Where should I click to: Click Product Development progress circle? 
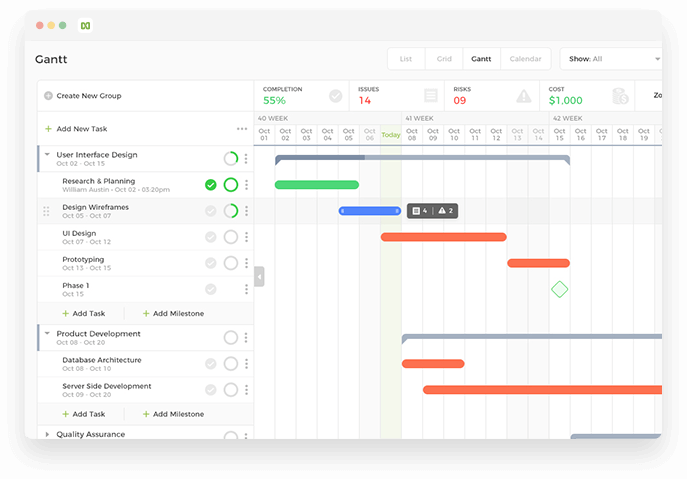coord(231,337)
